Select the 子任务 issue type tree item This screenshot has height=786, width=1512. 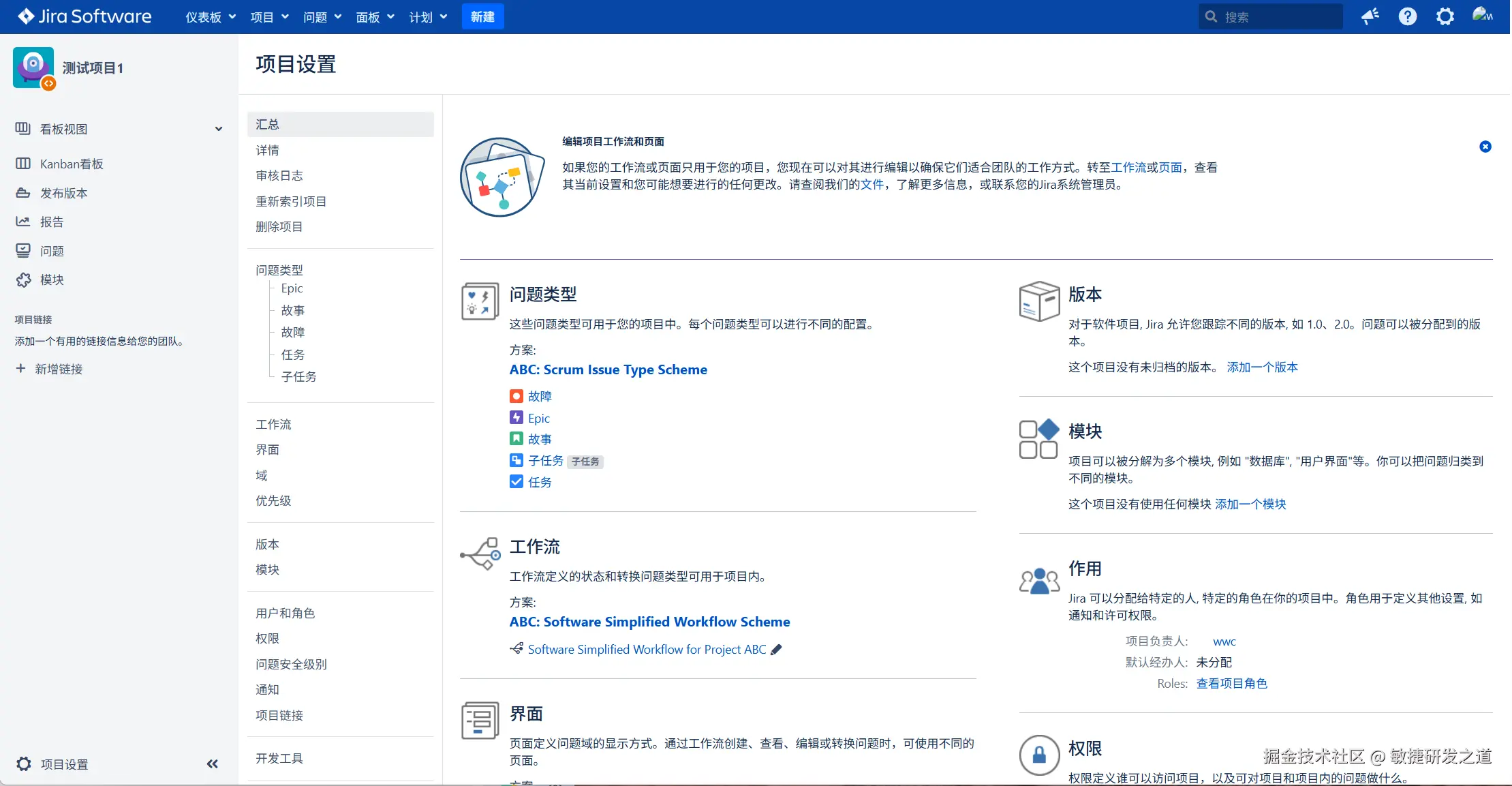click(x=298, y=376)
